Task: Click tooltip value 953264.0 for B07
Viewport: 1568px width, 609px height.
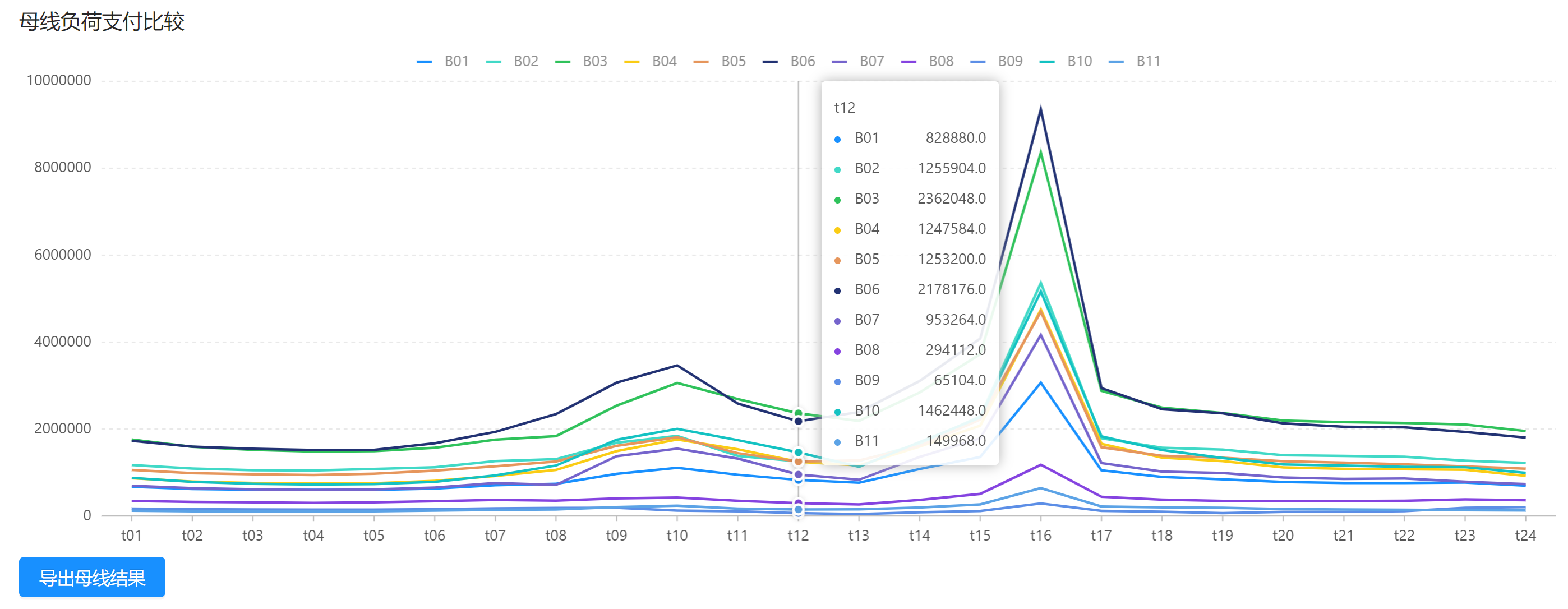Action: tap(956, 320)
